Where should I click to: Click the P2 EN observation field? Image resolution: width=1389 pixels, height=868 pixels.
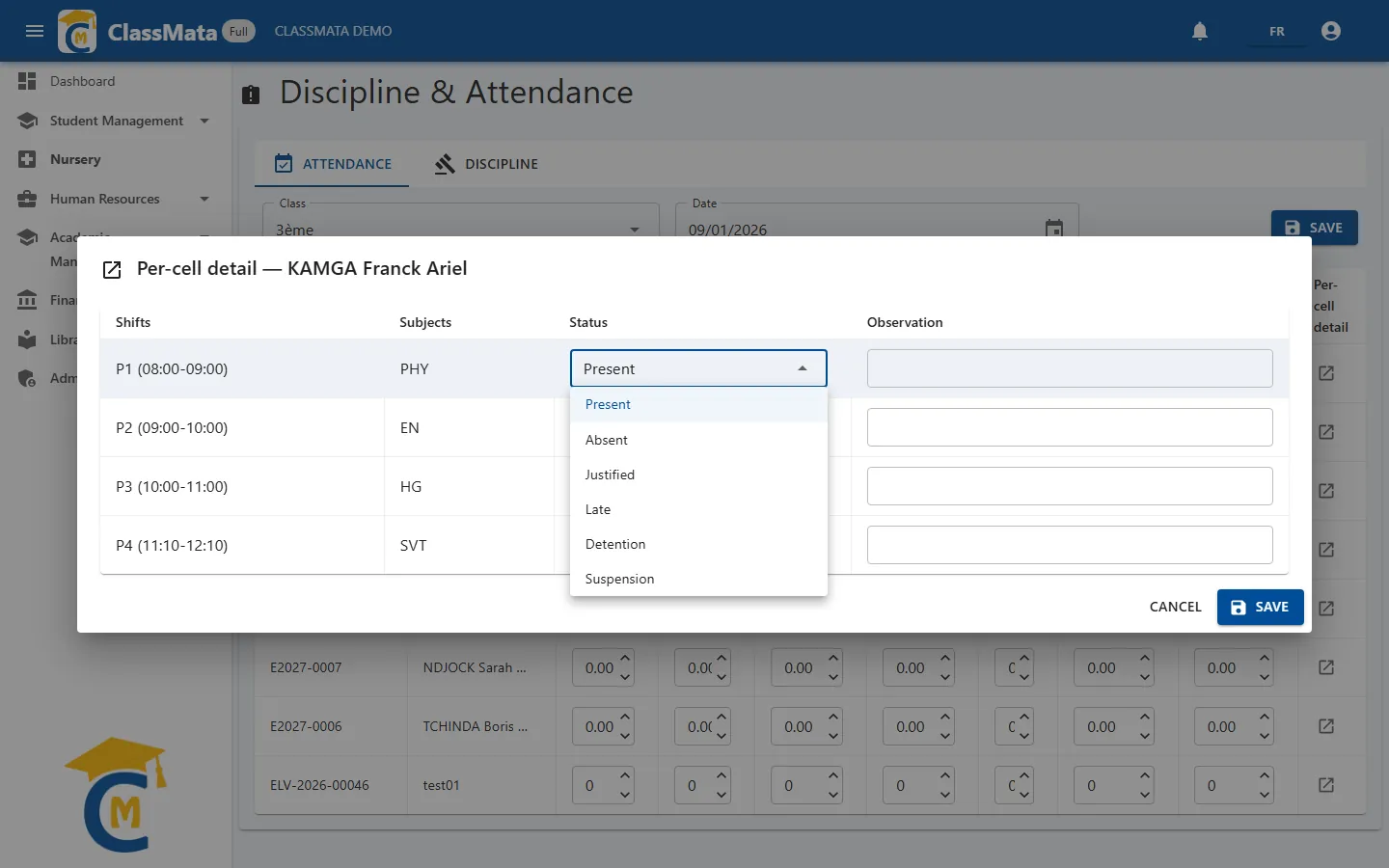coord(1070,427)
